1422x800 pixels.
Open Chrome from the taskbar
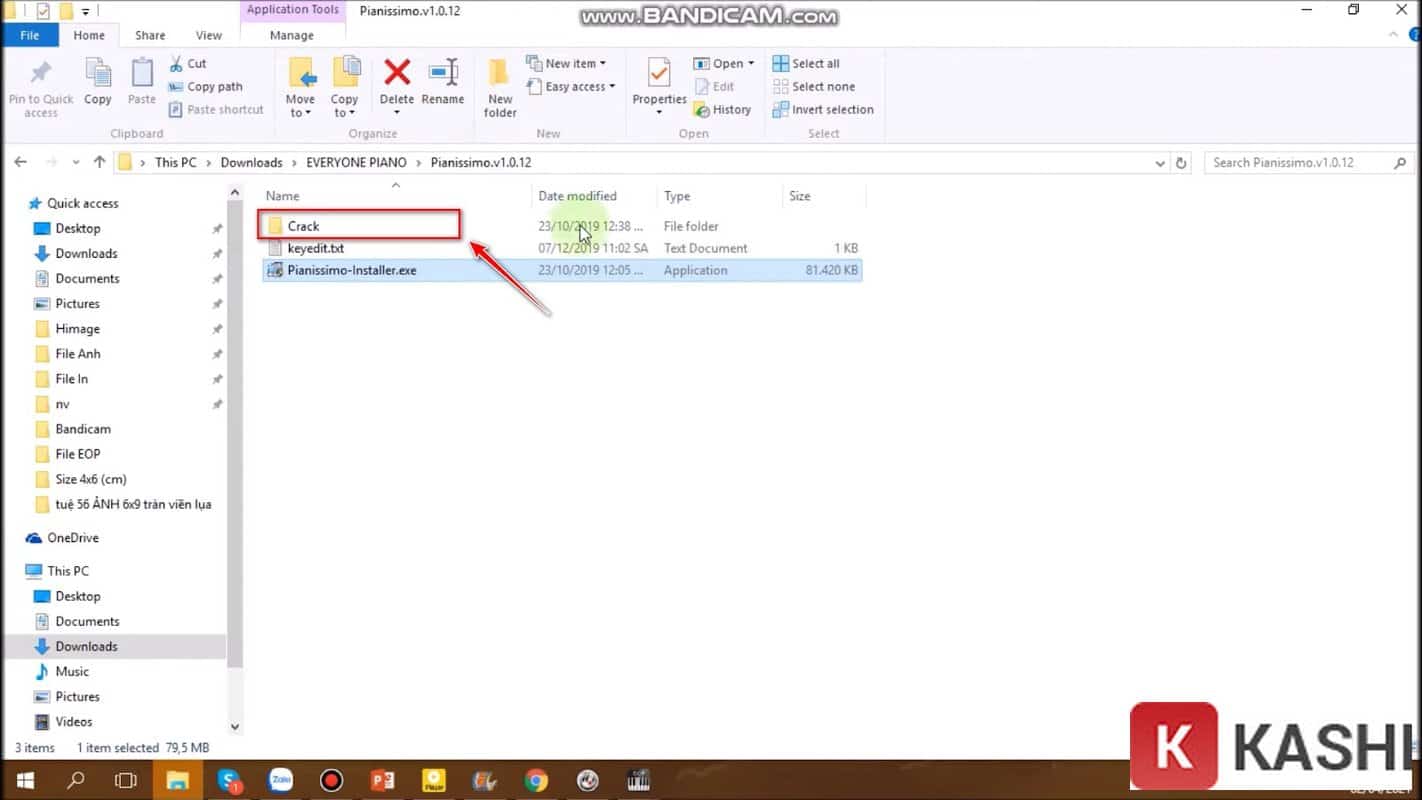pos(536,780)
